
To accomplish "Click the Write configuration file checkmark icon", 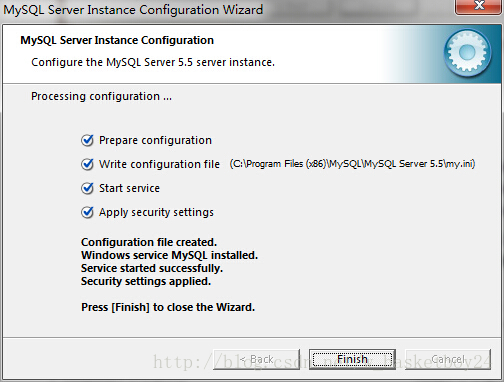I will tap(87, 164).
